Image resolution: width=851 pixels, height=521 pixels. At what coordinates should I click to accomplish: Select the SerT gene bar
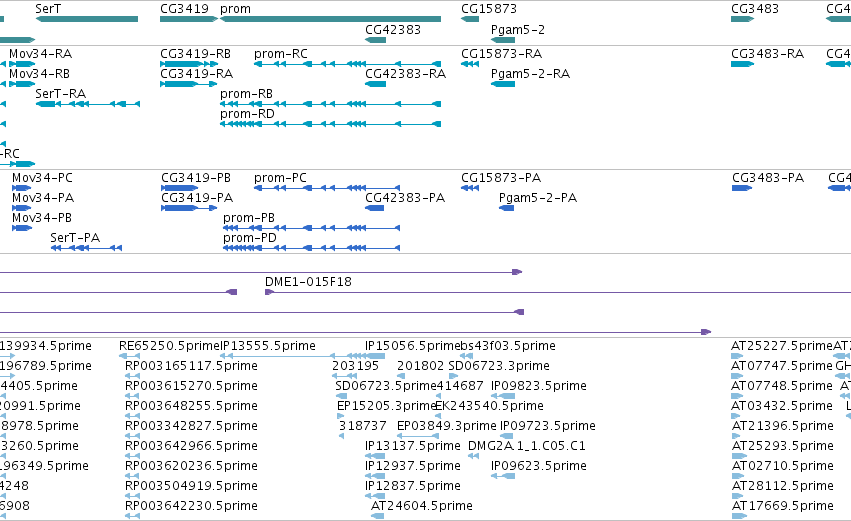click(87, 19)
